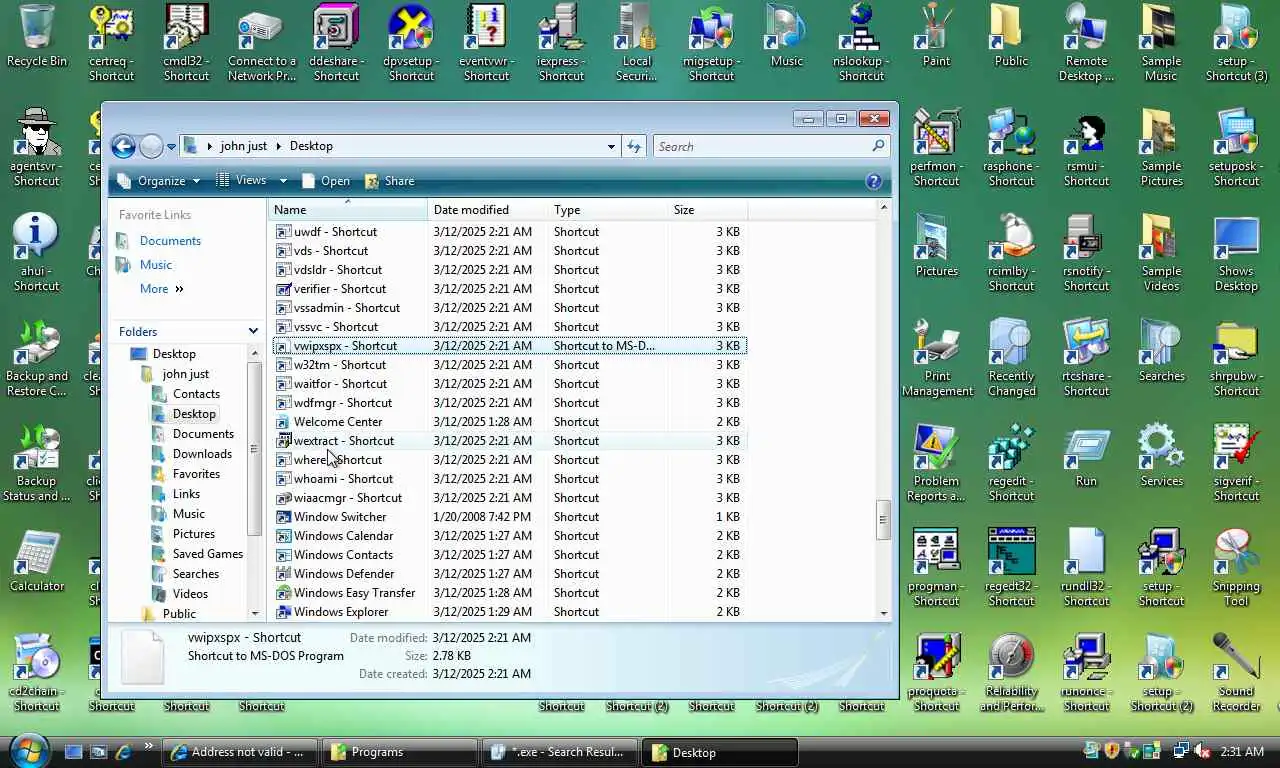The image size is (1280, 768).
Task: Expand More favorite links
Action: [162, 289]
